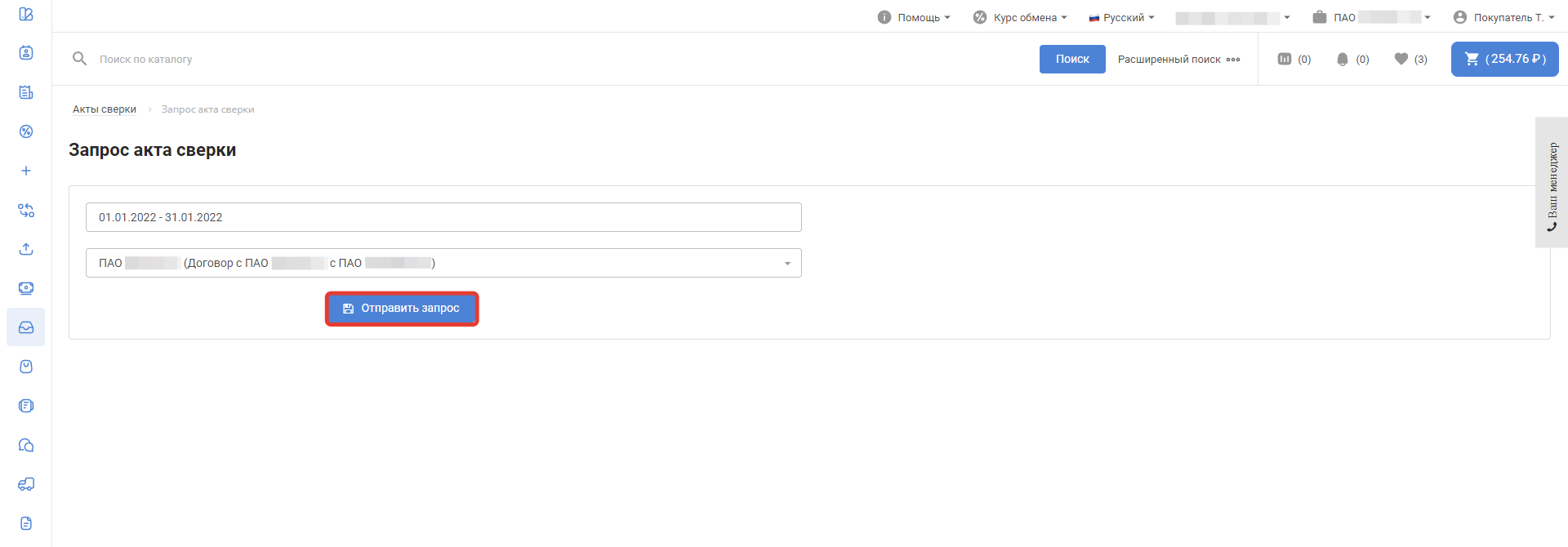Viewport: 1568px width, 547px height.
Task: Open the upload icon in sidebar
Action: [x=26, y=249]
